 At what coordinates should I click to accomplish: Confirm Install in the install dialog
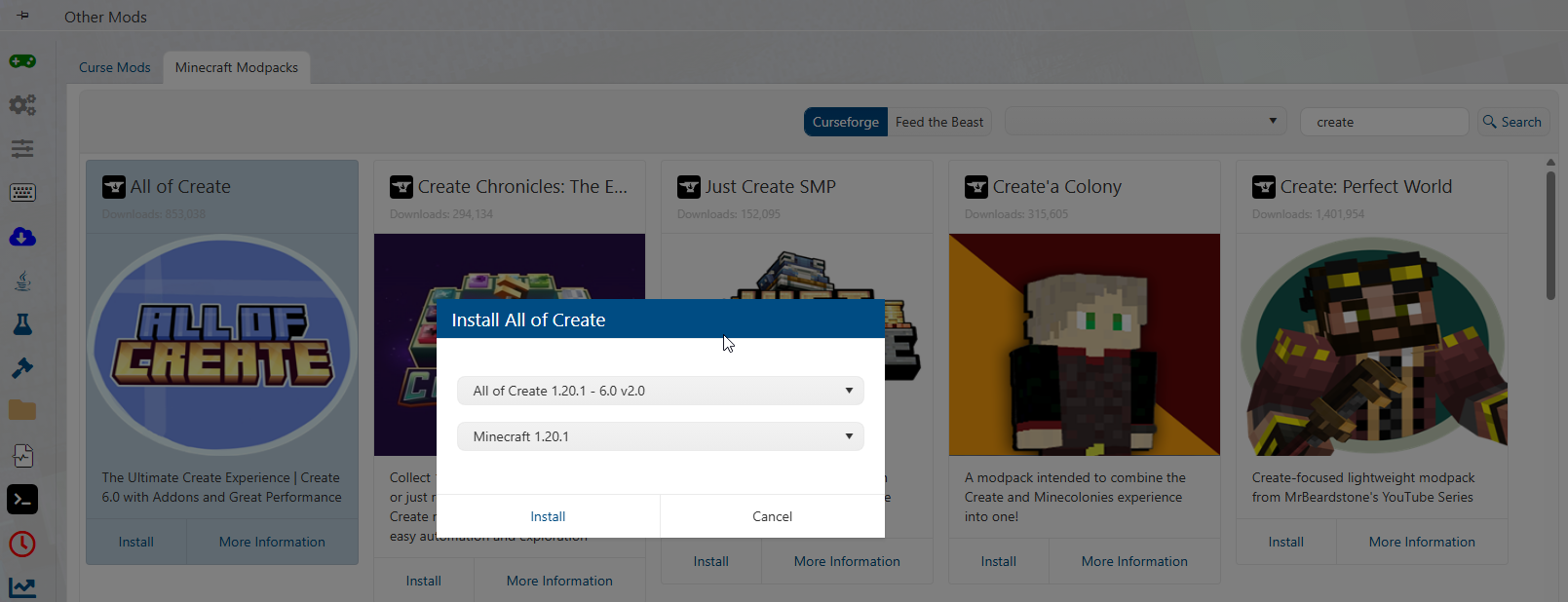548,516
